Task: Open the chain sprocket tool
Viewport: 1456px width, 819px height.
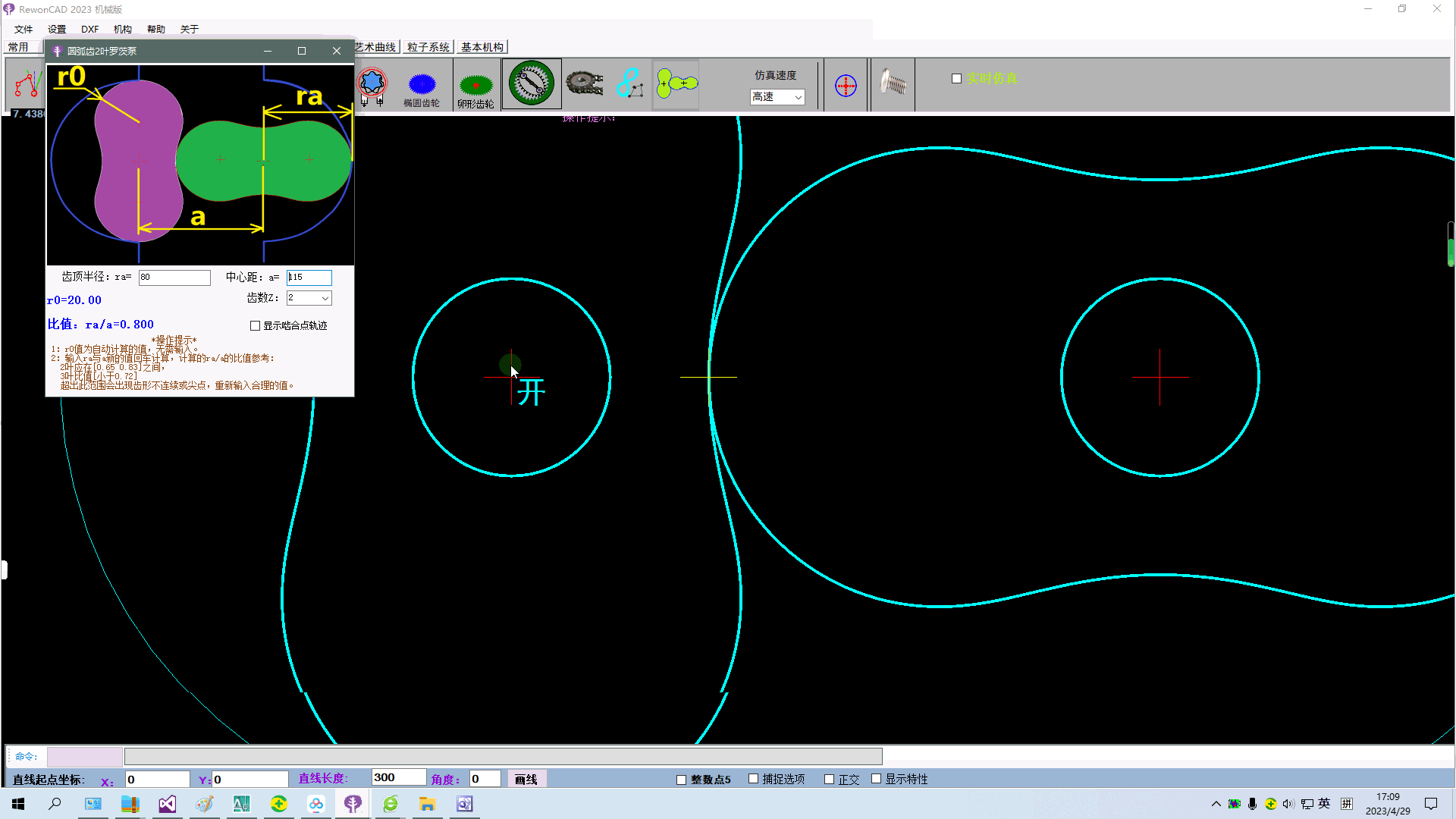Action: [x=584, y=83]
